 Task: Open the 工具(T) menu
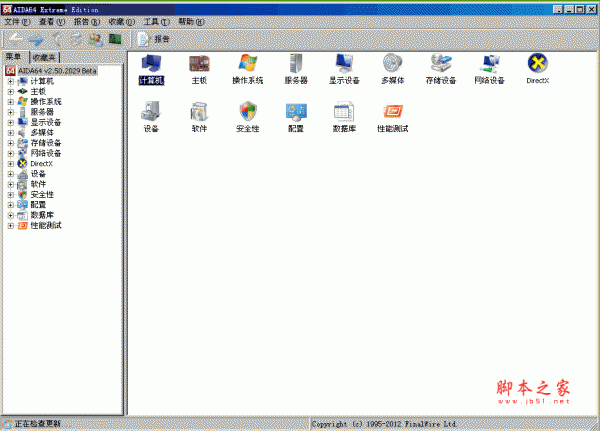point(157,22)
